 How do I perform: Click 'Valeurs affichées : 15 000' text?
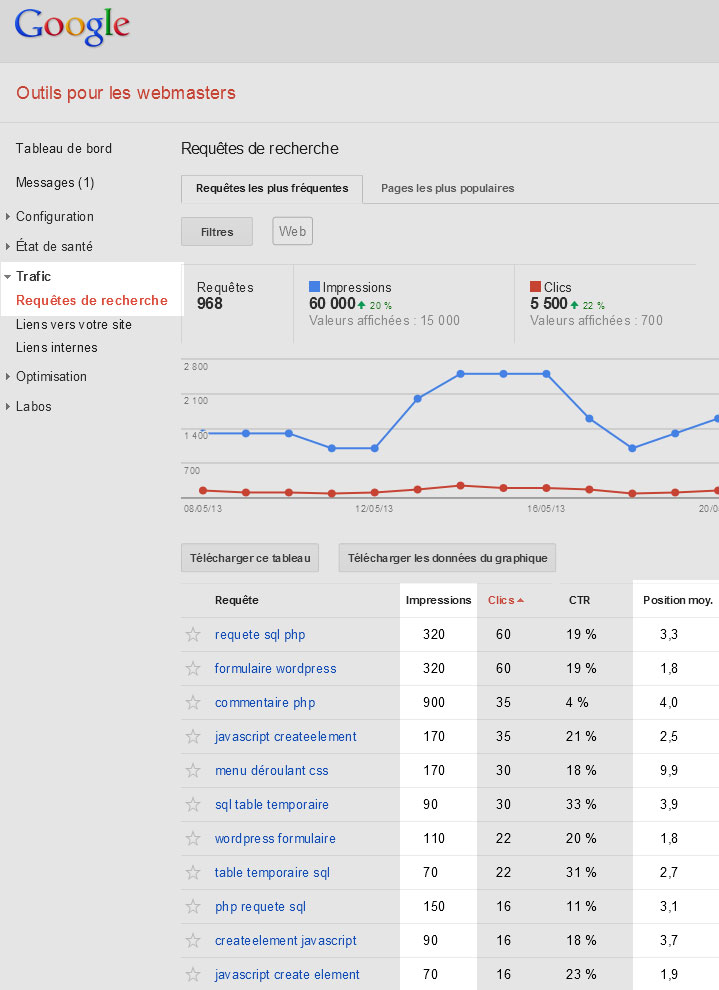pos(384,321)
